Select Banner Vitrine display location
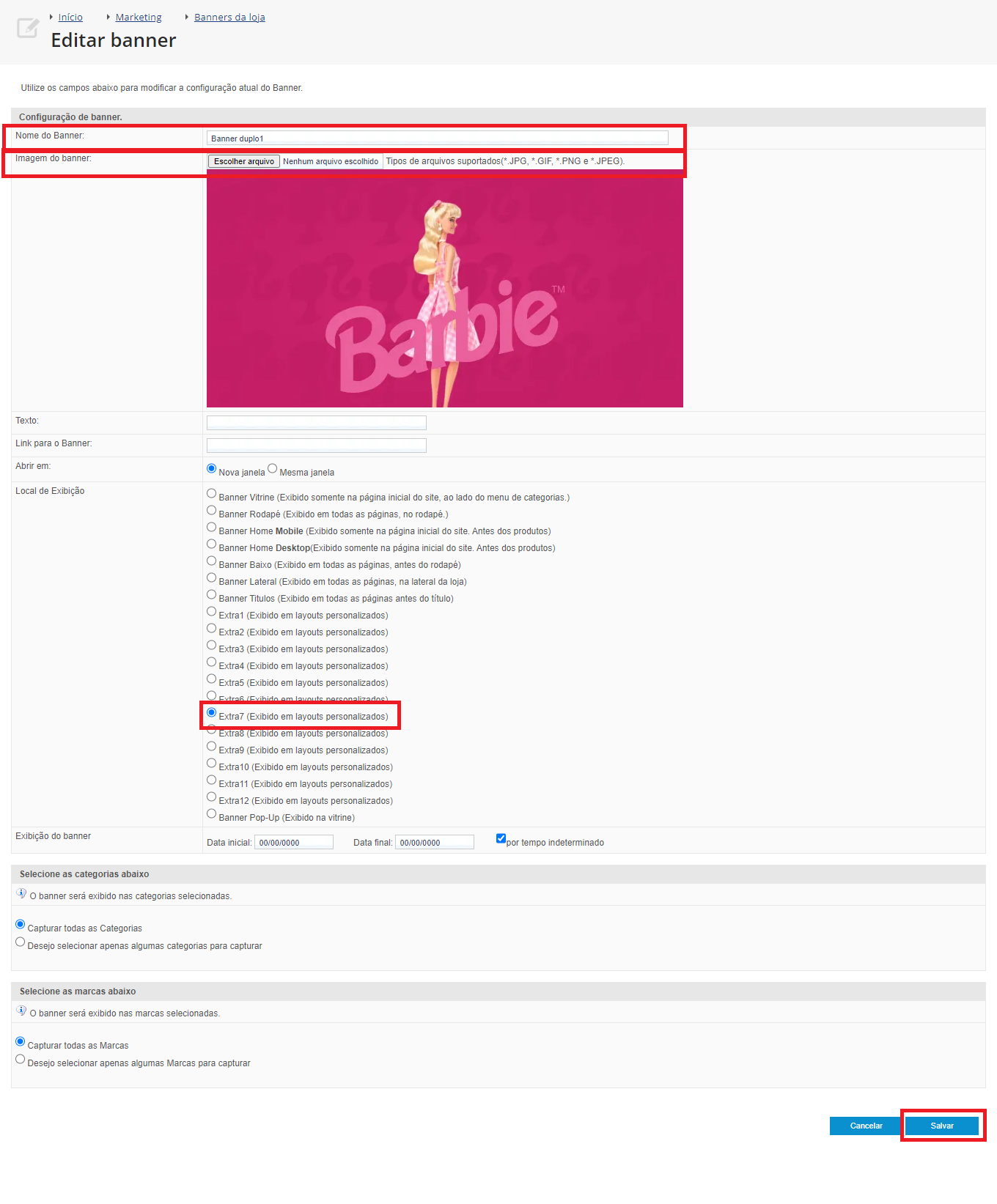Screen dimensions: 997x1204 (x=212, y=493)
